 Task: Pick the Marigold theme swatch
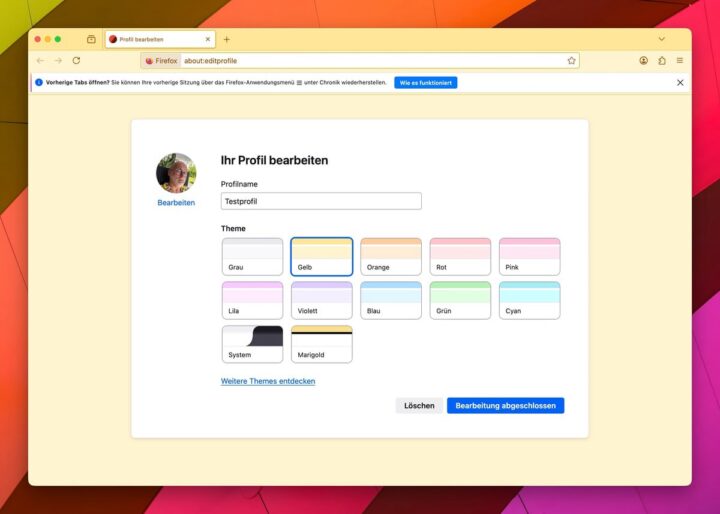321,343
